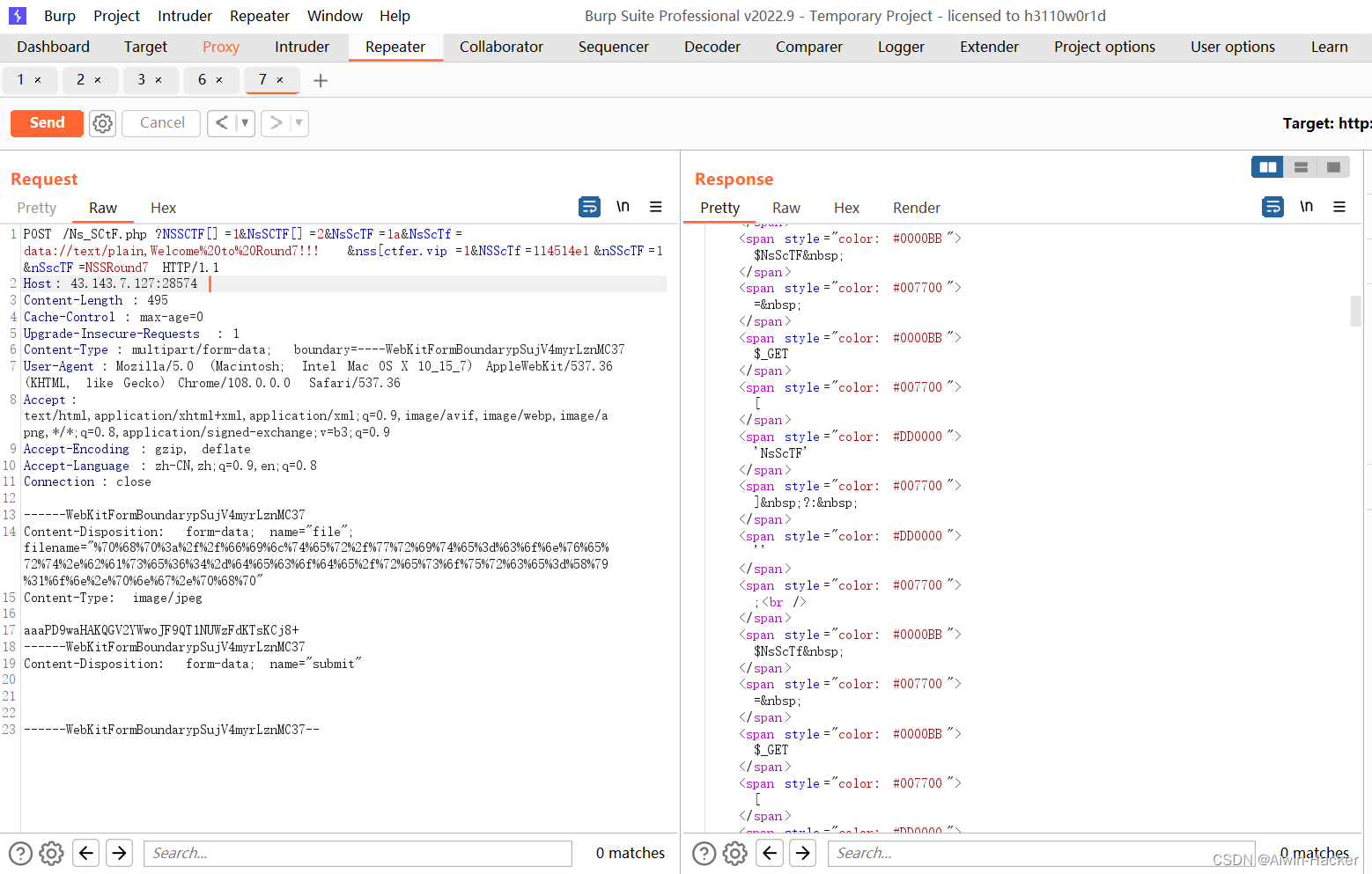Send the request

[47, 123]
